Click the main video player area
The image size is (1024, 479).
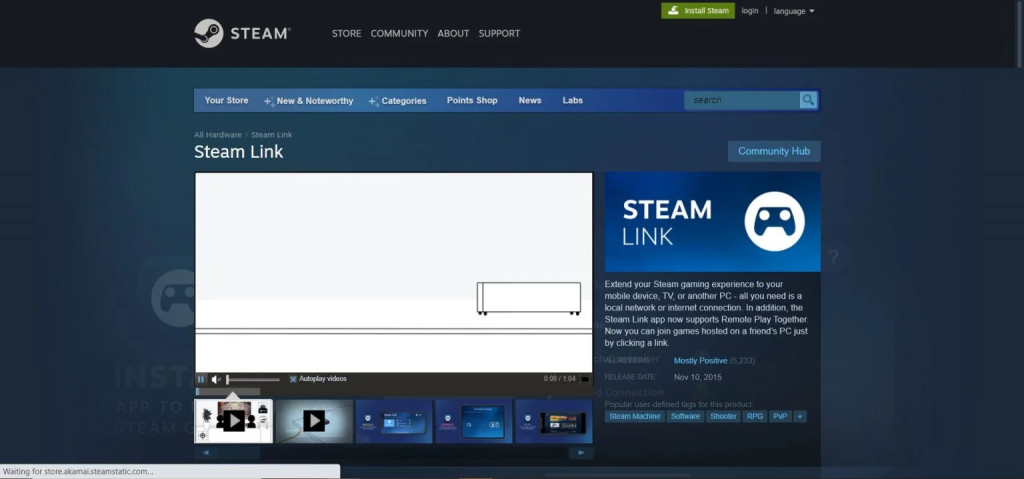tap(394, 273)
